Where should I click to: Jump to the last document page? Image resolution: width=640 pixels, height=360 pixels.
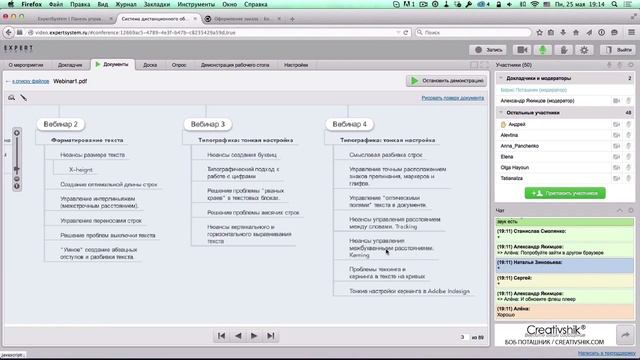tap(270, 336)
